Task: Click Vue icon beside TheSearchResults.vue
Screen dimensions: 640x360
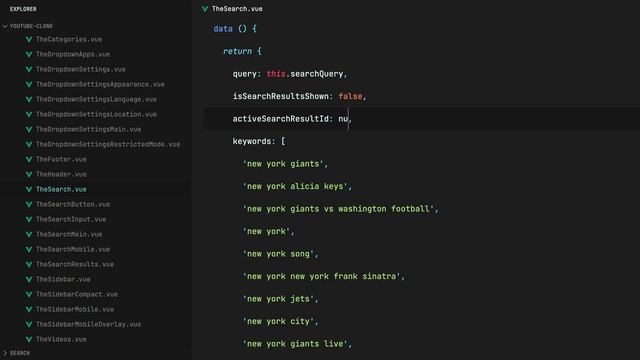Action: tap(29, 264)
